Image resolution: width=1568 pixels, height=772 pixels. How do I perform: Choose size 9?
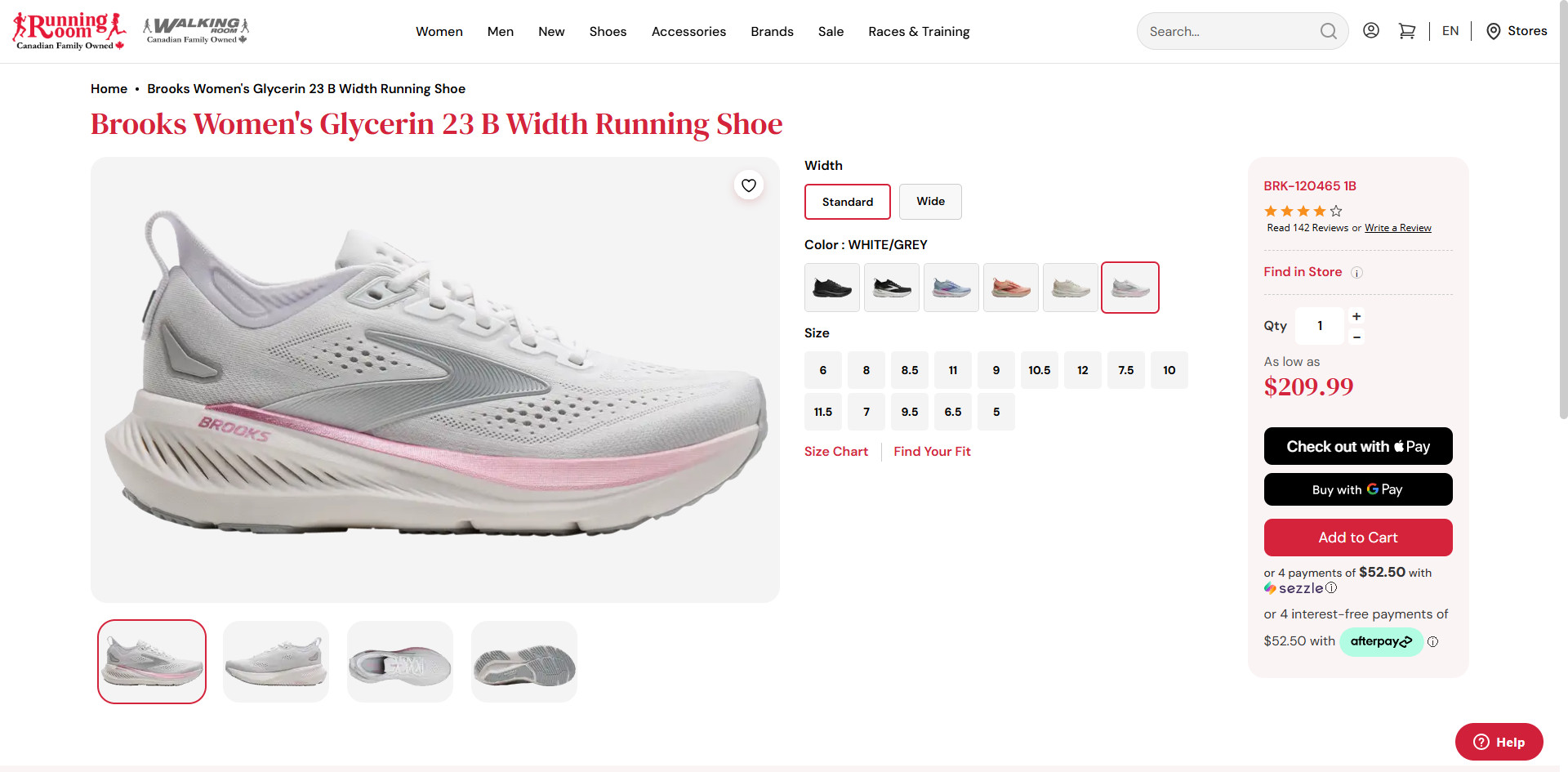coord(996,370)
